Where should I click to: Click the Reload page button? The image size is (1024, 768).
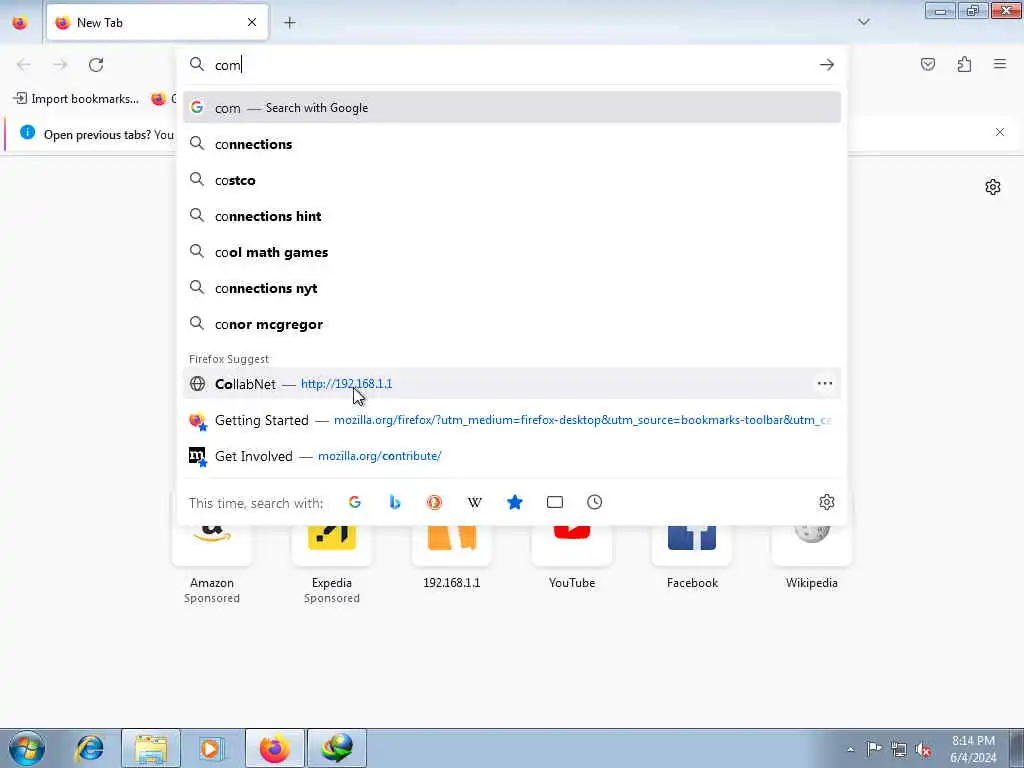[96, 65]
